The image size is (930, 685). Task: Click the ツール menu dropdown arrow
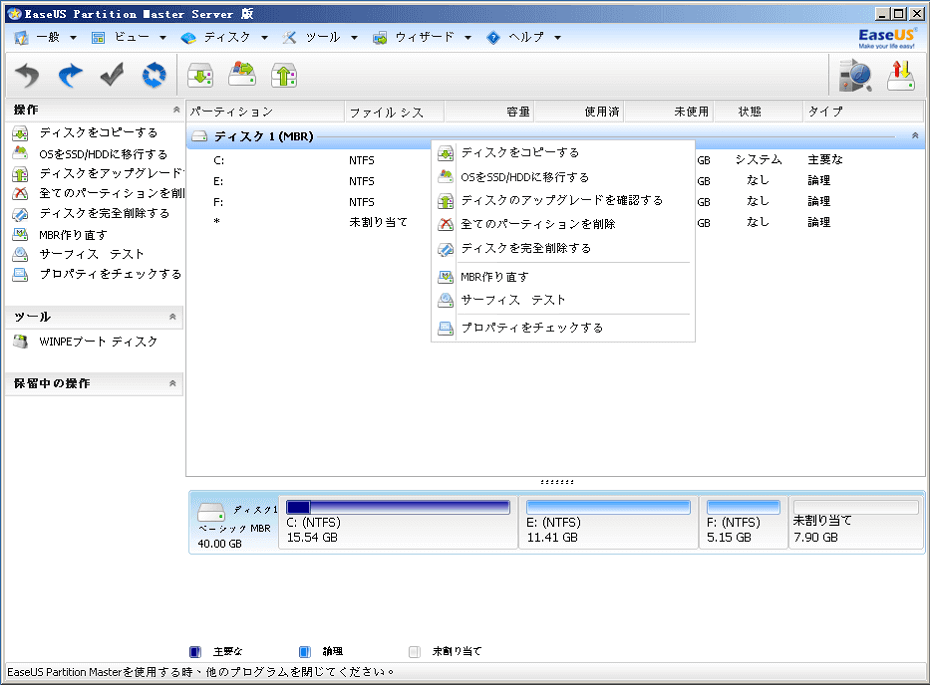tap(354, 37)
